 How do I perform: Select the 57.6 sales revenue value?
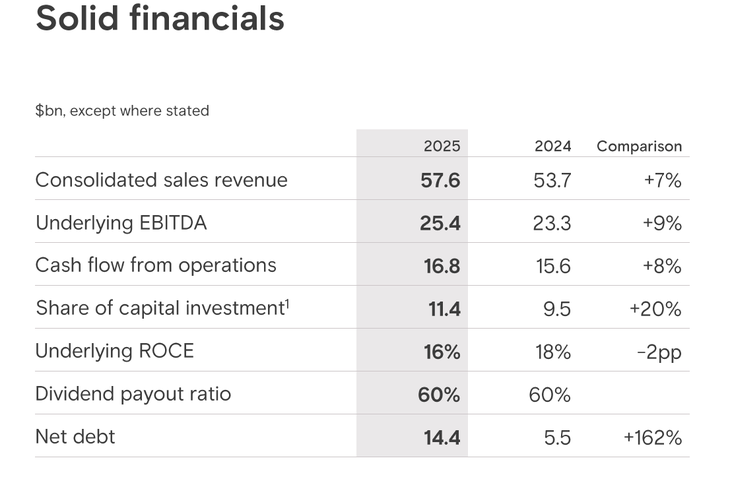tap(440, 181)
